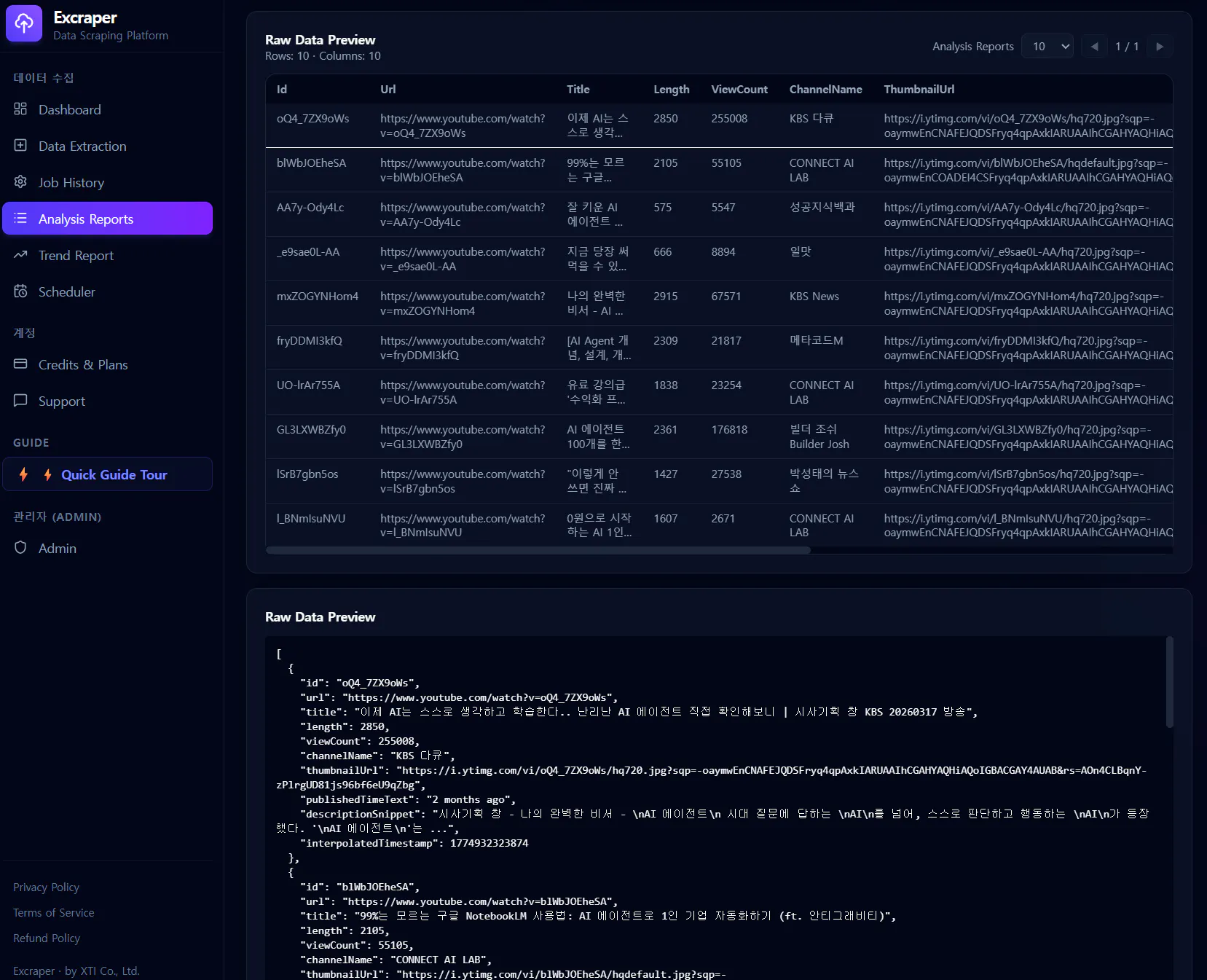Click the Id cell UO-lrAr755A
The height and width of the screenshot is (980, 1207).
[x=309, y=385]
